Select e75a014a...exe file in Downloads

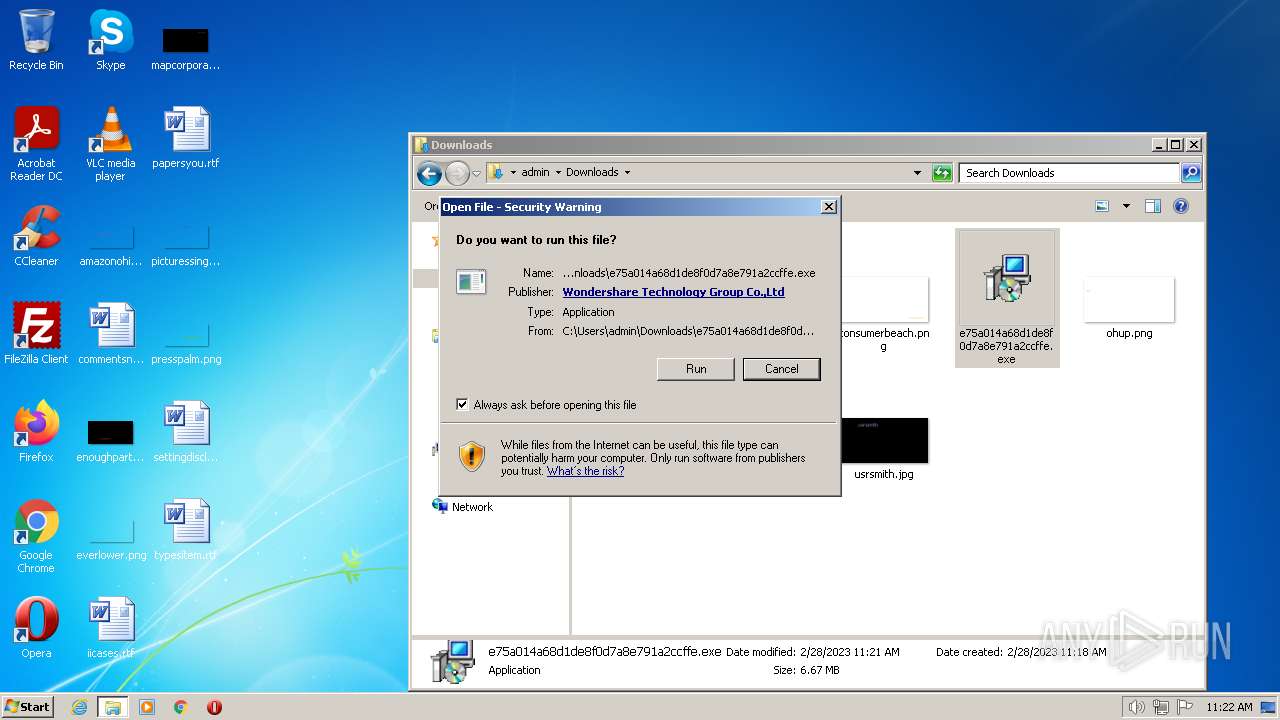click(1006, 298)
